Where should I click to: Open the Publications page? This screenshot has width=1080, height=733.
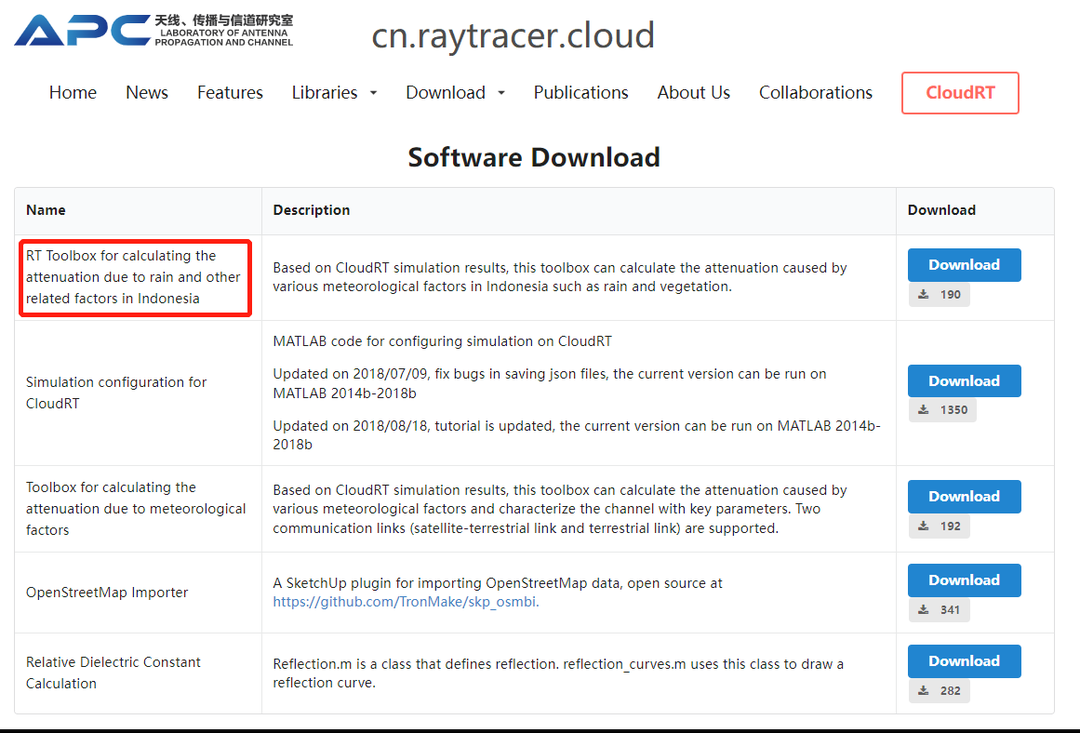click(581, 92)
